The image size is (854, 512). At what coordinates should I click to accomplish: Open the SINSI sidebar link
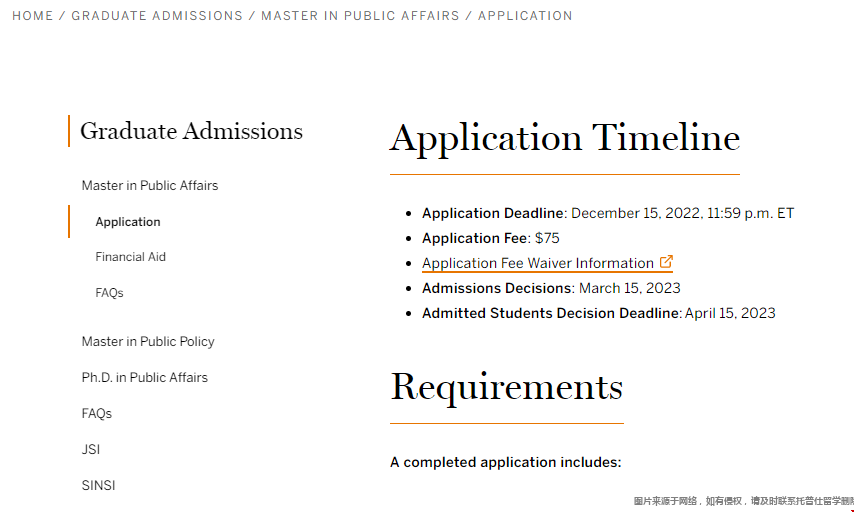click(x=99, y=485)
